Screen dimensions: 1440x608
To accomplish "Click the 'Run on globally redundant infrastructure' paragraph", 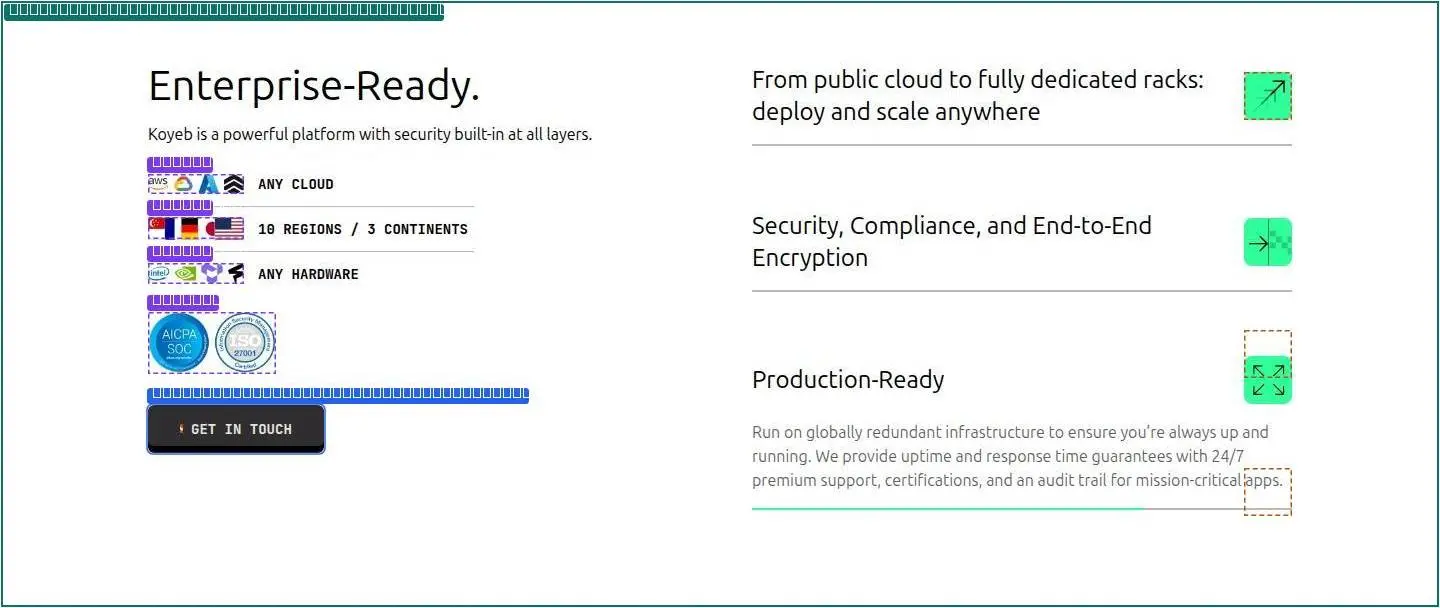I will (1017, 456).
